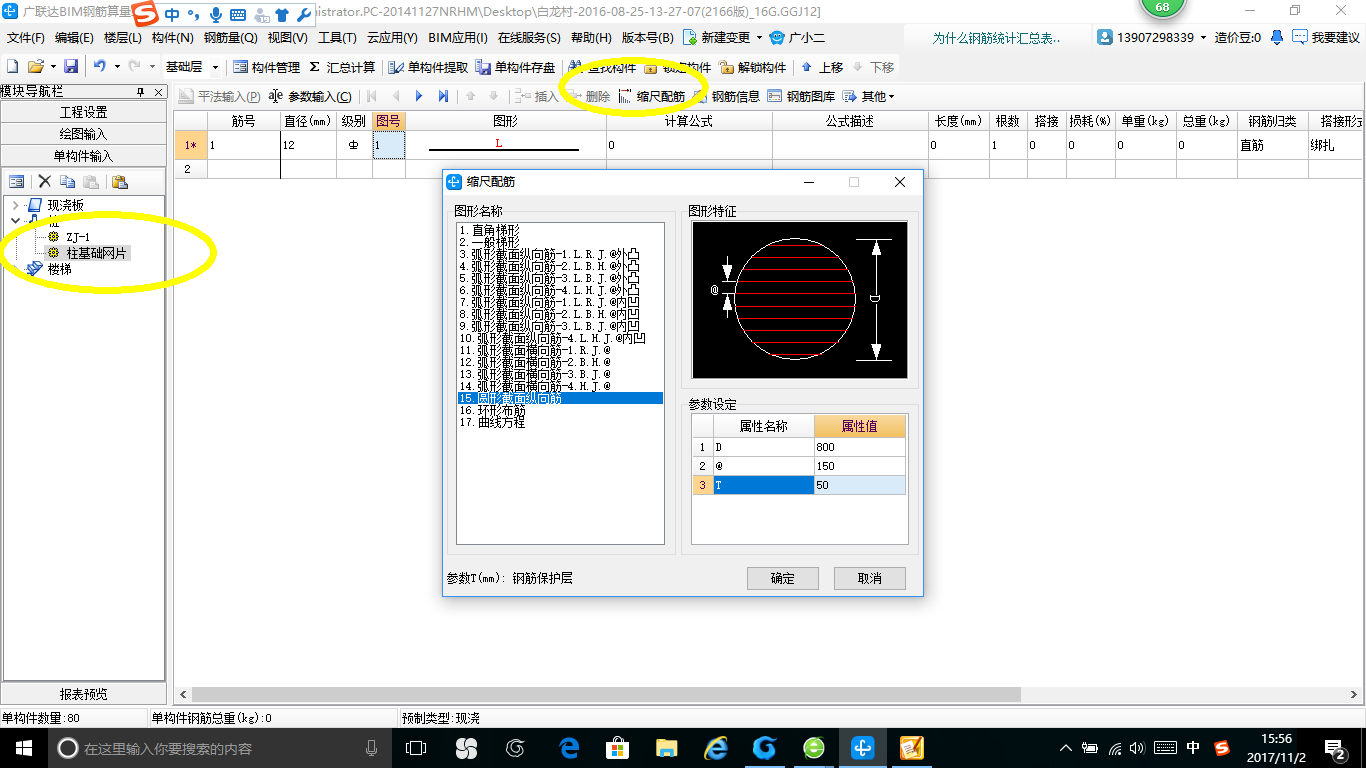Open BIM应用(I) menu
The image size is (1366, 768).
pos(457,38)
